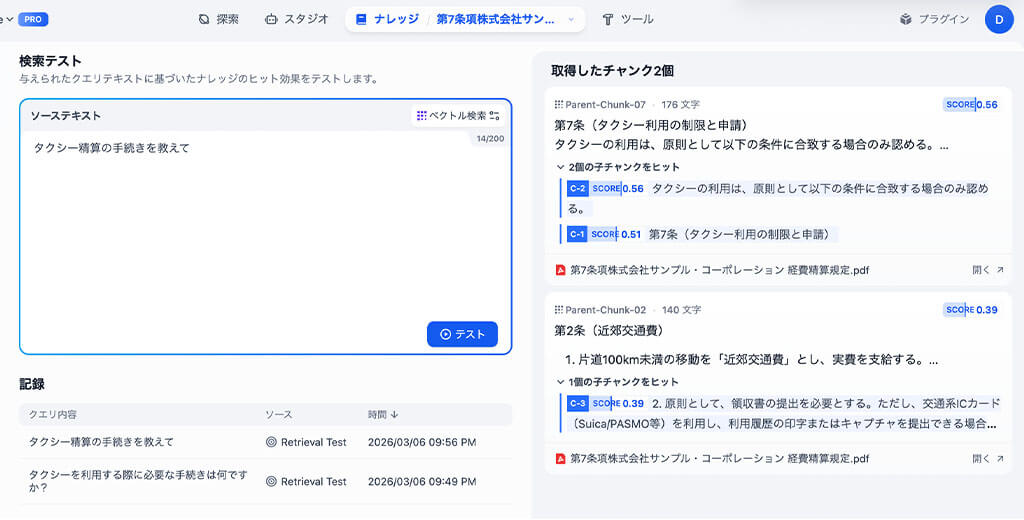This screenshot has height=520, width=1024.
Task: Click the ツール hammer icon
Action: [x=607, y=19]
